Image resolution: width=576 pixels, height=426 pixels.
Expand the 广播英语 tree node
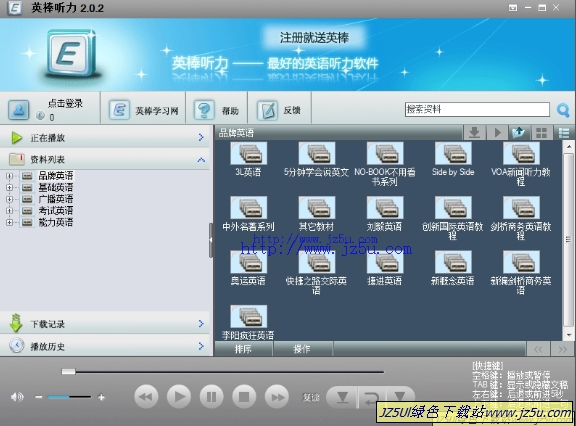[10, 199]
